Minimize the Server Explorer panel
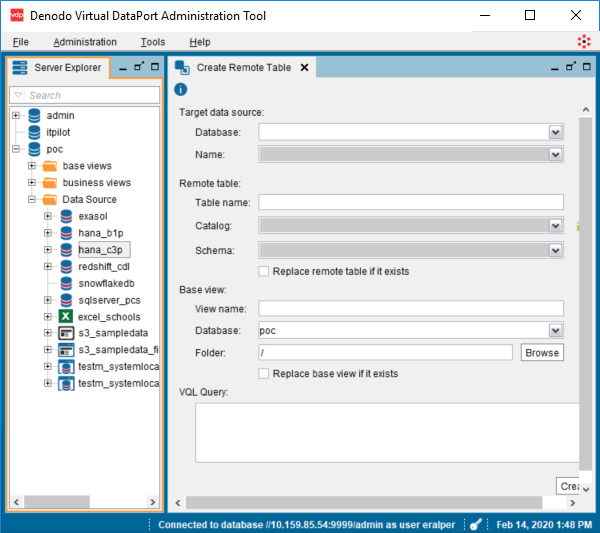The height and width of the screenshot is (533, 600). [123, 68]
